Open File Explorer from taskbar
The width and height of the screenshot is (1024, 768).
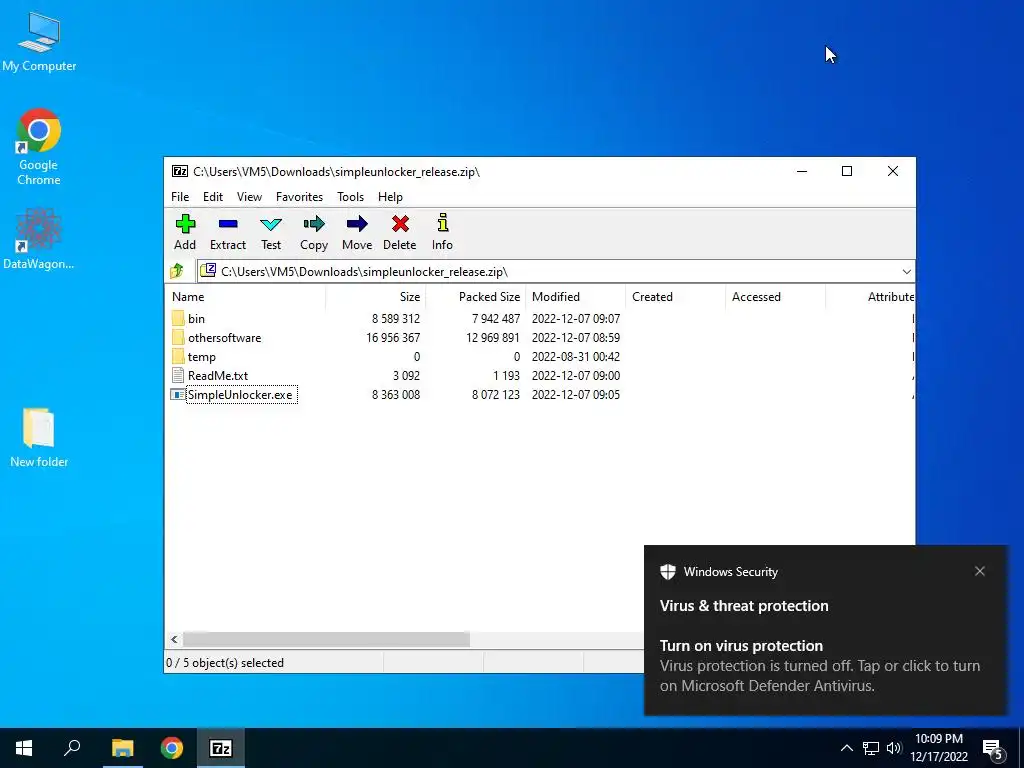(x=122, y=748)
